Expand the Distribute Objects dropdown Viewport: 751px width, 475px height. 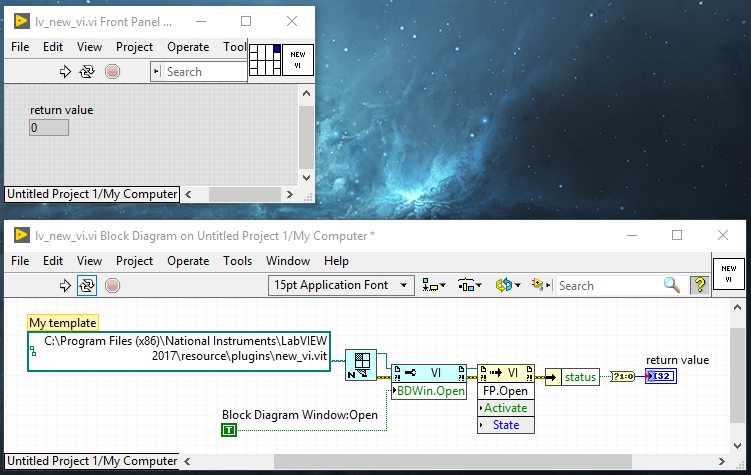click(x=469, y=285)
